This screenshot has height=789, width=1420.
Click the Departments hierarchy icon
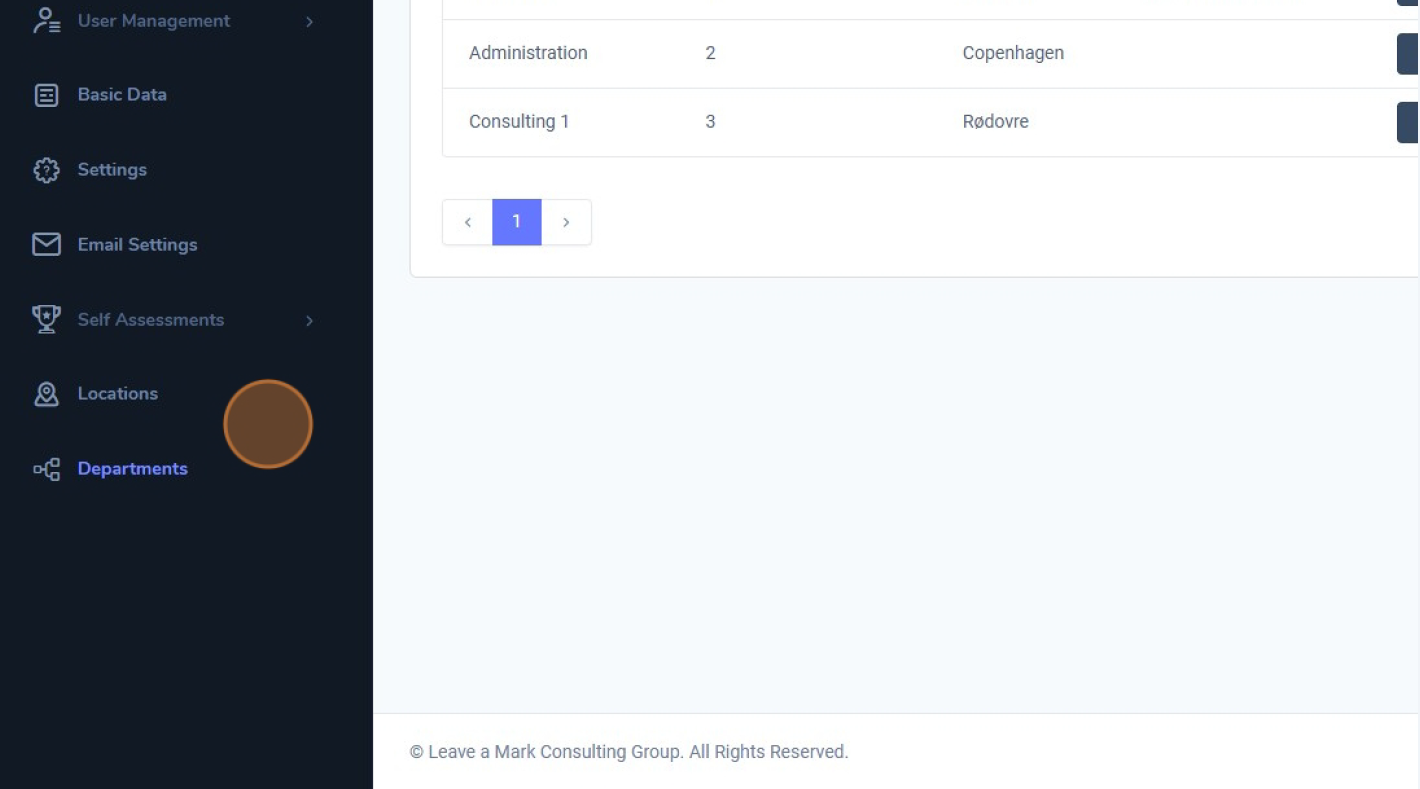tap(46, 469)
